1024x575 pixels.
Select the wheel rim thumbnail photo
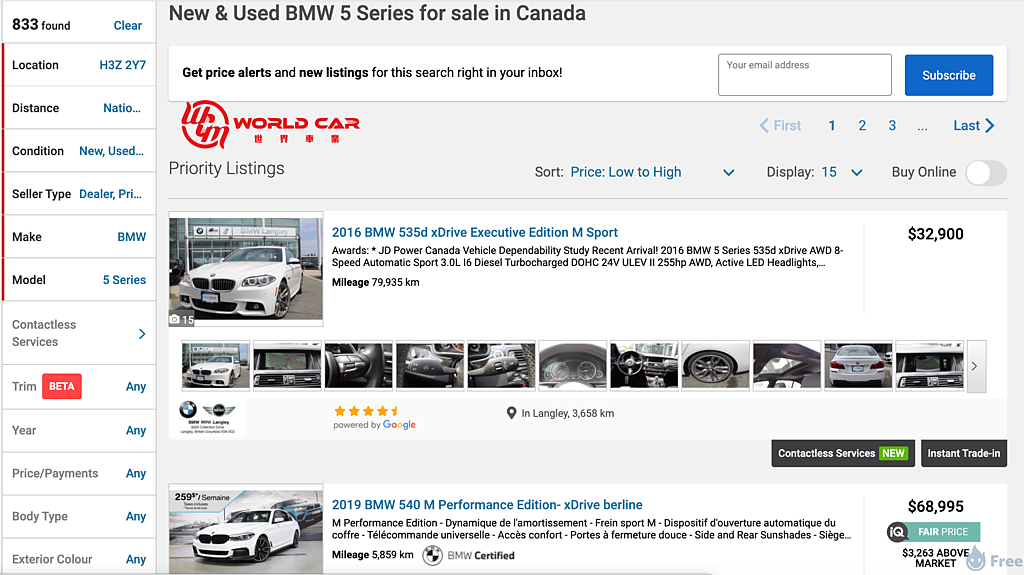pyautogui.click(x=715, y=365)
